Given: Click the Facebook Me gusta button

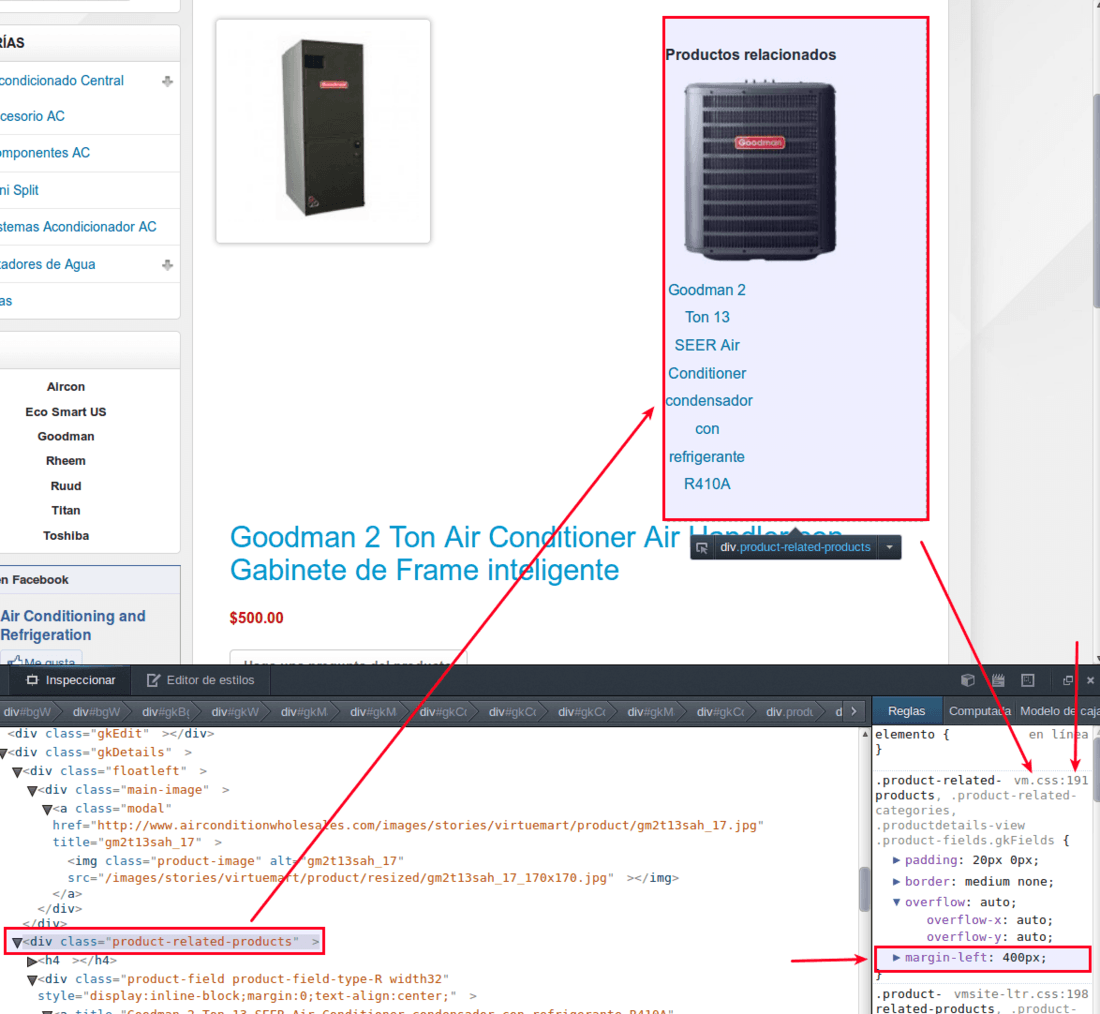Looking at the screenshot, I should [42, 660].
